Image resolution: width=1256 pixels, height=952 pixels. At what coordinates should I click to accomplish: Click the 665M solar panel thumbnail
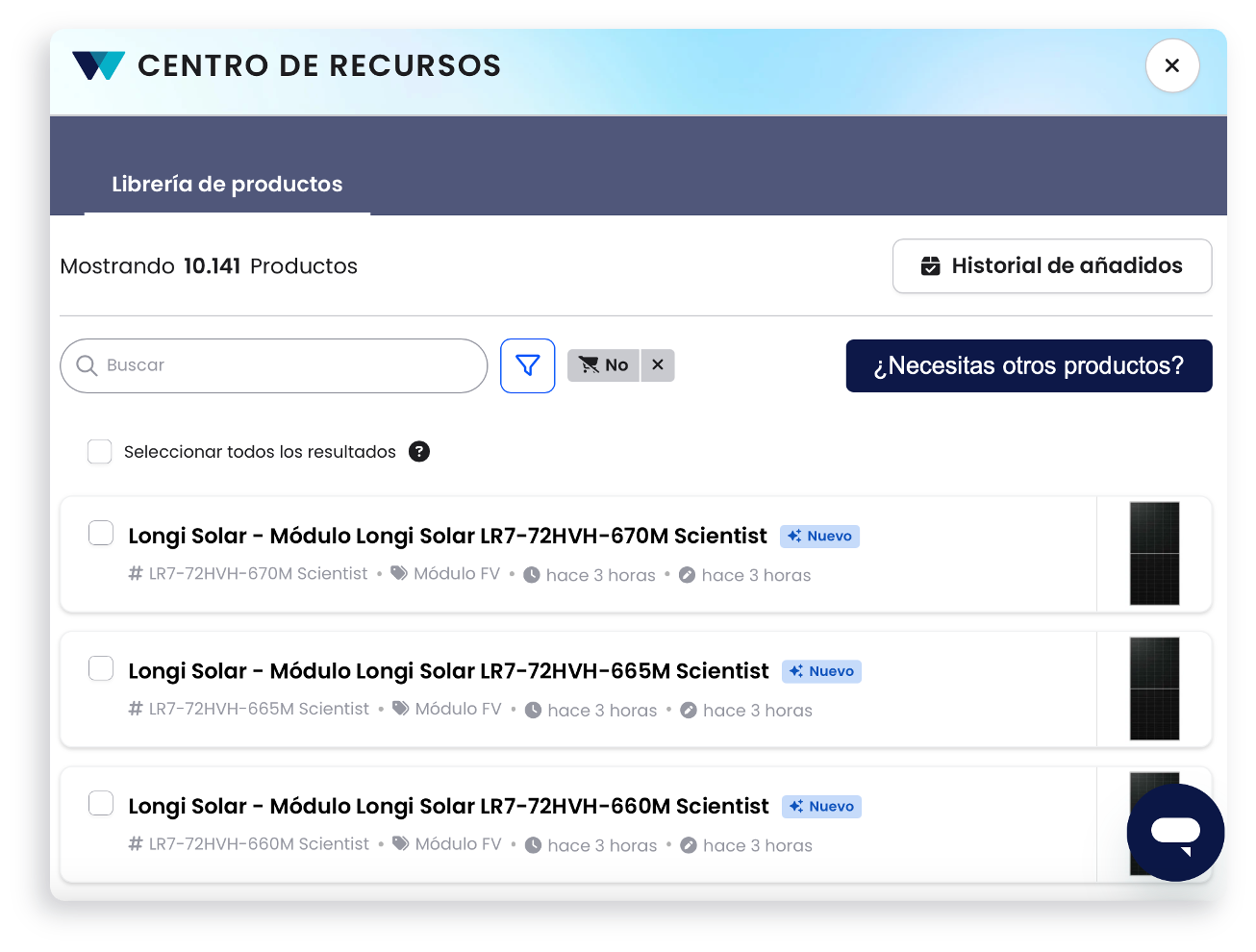[1154, 689]
